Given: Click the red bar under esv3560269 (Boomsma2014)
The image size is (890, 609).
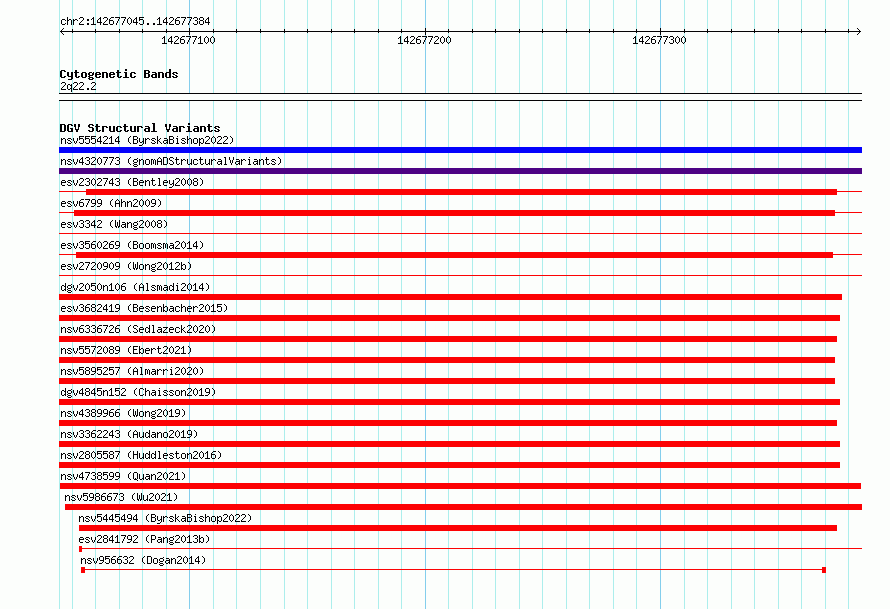Looking at the screenshot, I should point(454,255).
